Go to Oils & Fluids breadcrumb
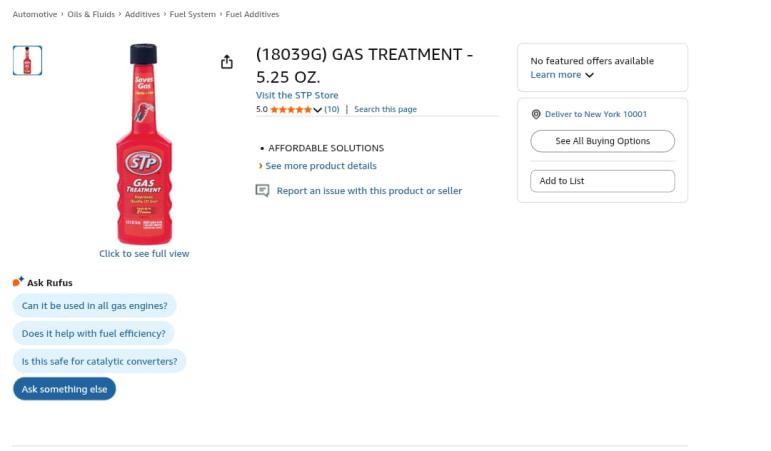Image resolution: width=771 pixels, height=451 pixels. 91,14
